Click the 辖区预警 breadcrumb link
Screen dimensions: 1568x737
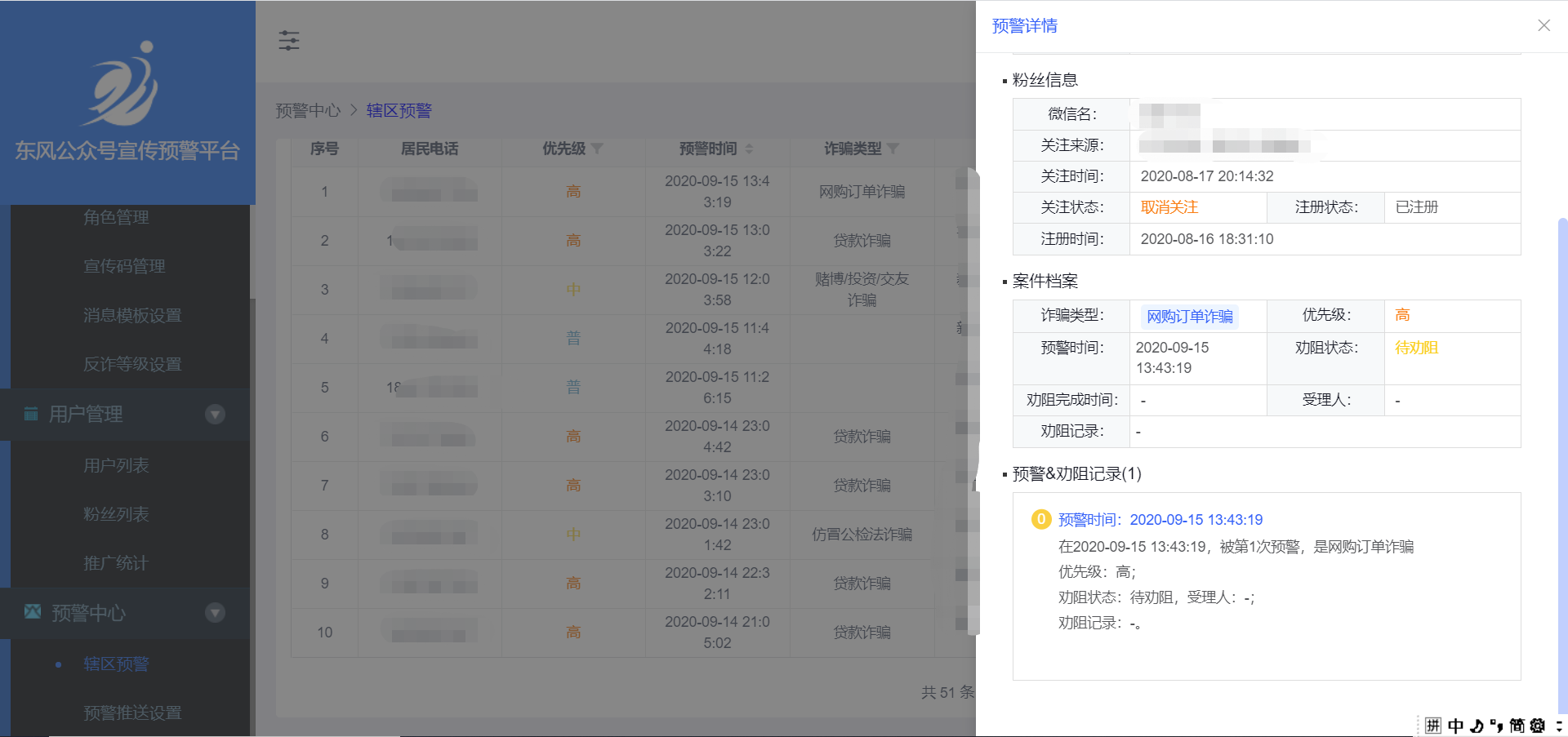(x=399, y=110)
